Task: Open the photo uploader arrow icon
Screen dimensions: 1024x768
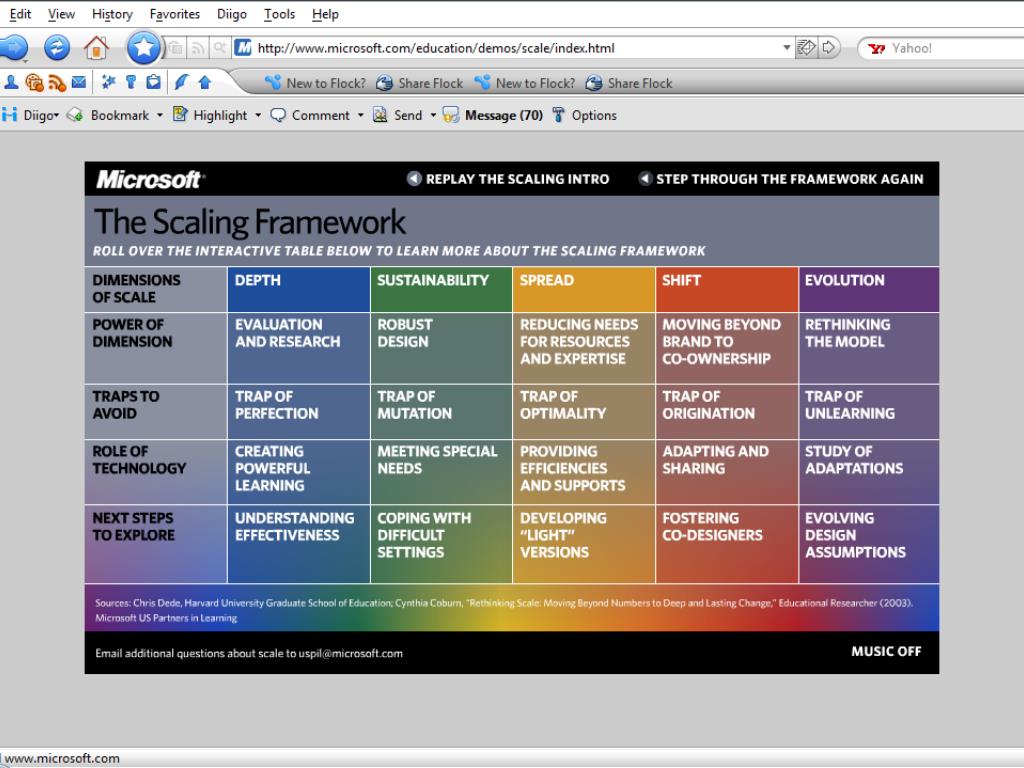Action: click(205, 82)
